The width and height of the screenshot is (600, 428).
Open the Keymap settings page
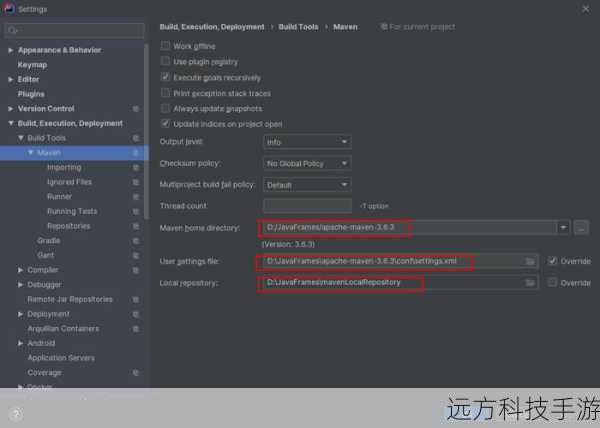(x=33, y=65)
